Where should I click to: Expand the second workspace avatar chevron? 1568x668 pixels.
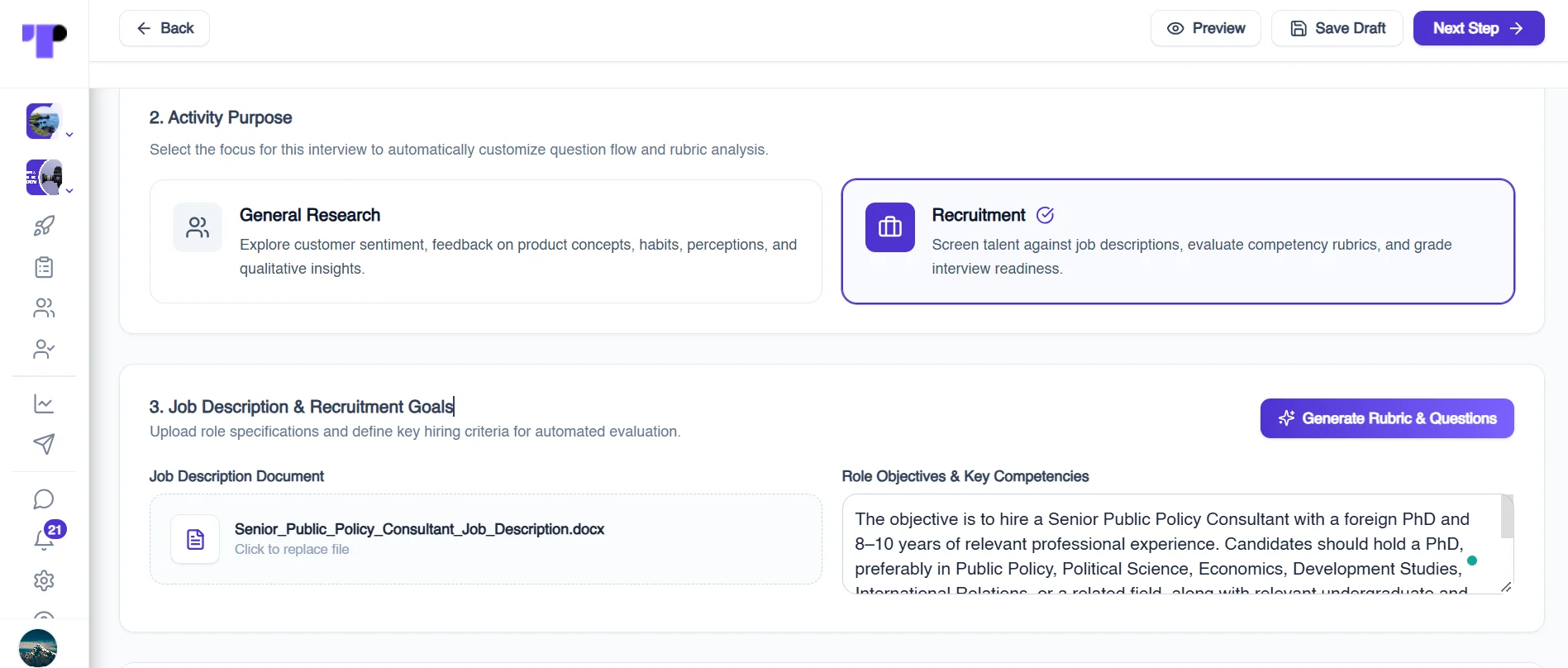69,191
